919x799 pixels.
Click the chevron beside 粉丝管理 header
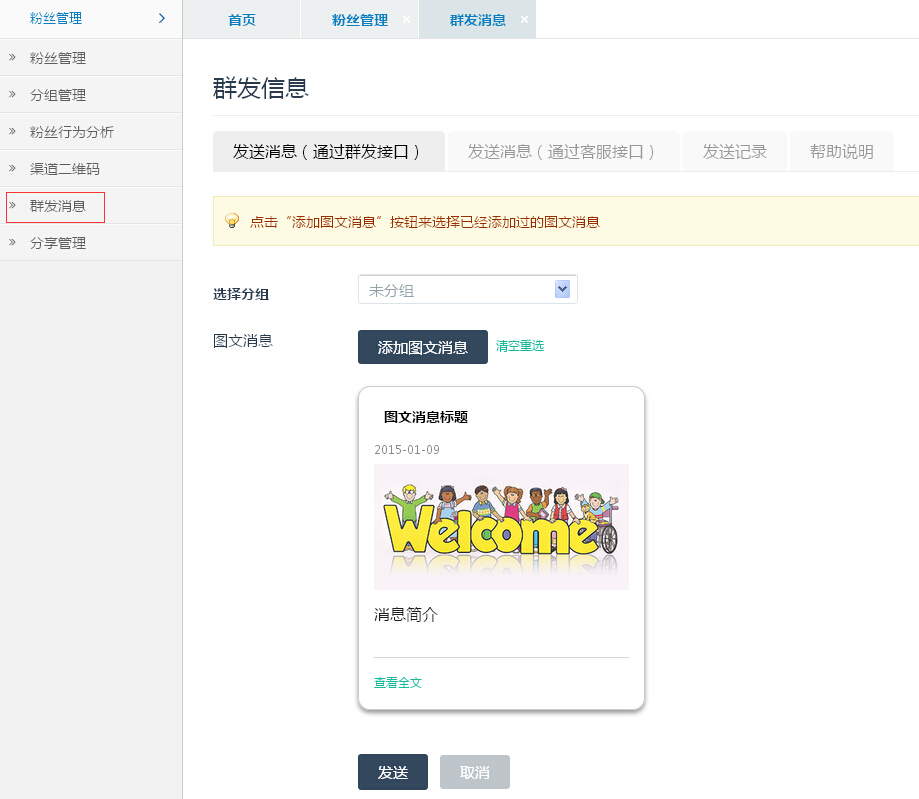162,18
